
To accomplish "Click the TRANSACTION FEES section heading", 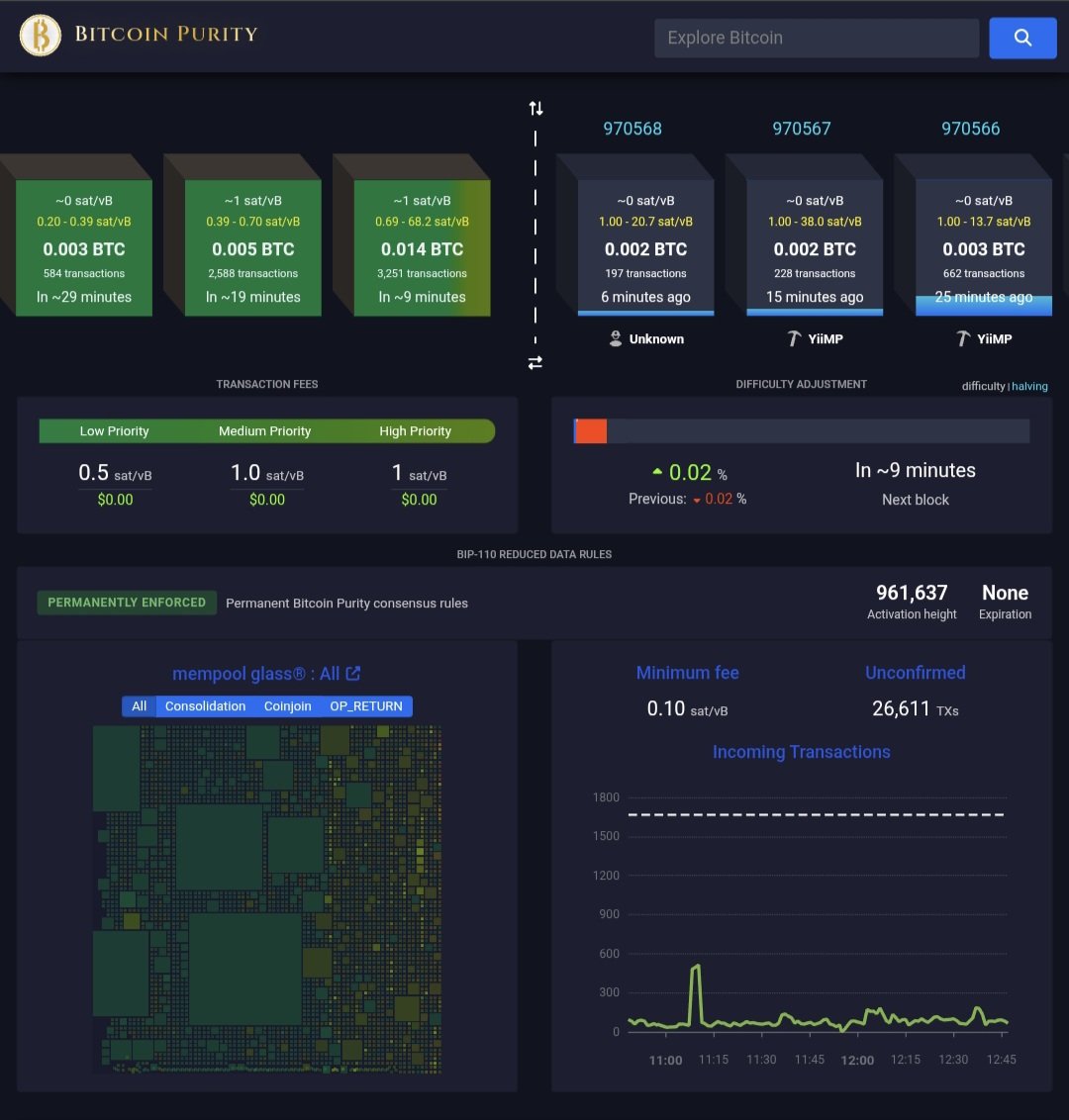I will click(266, 384).
